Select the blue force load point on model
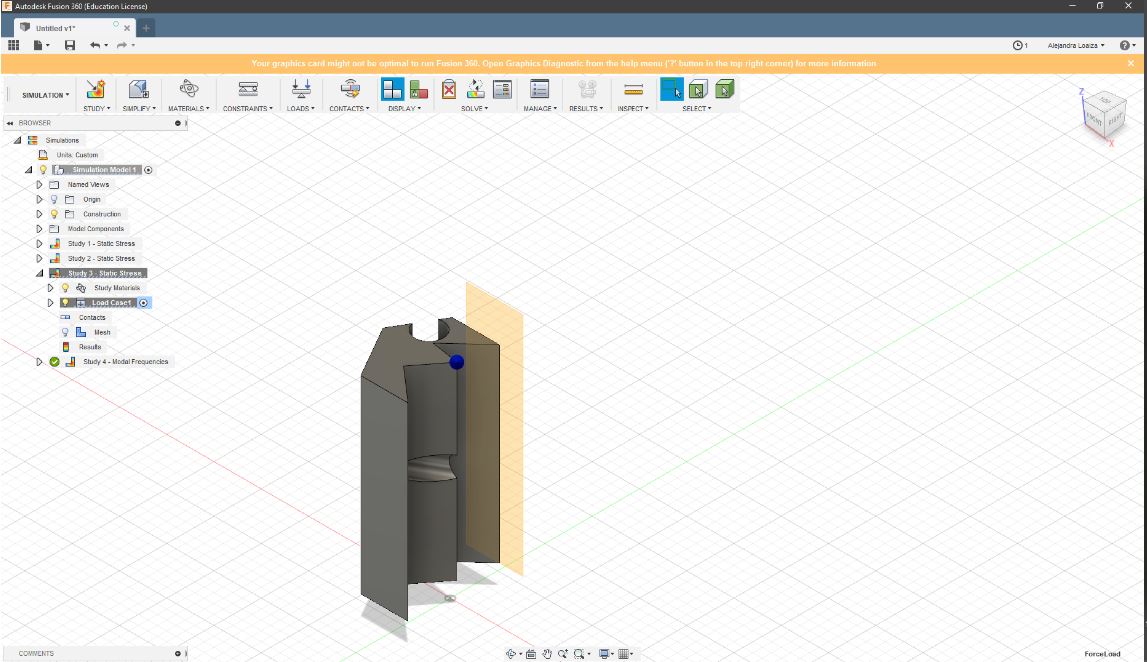1147x662 pixels. tap(456, 362)
